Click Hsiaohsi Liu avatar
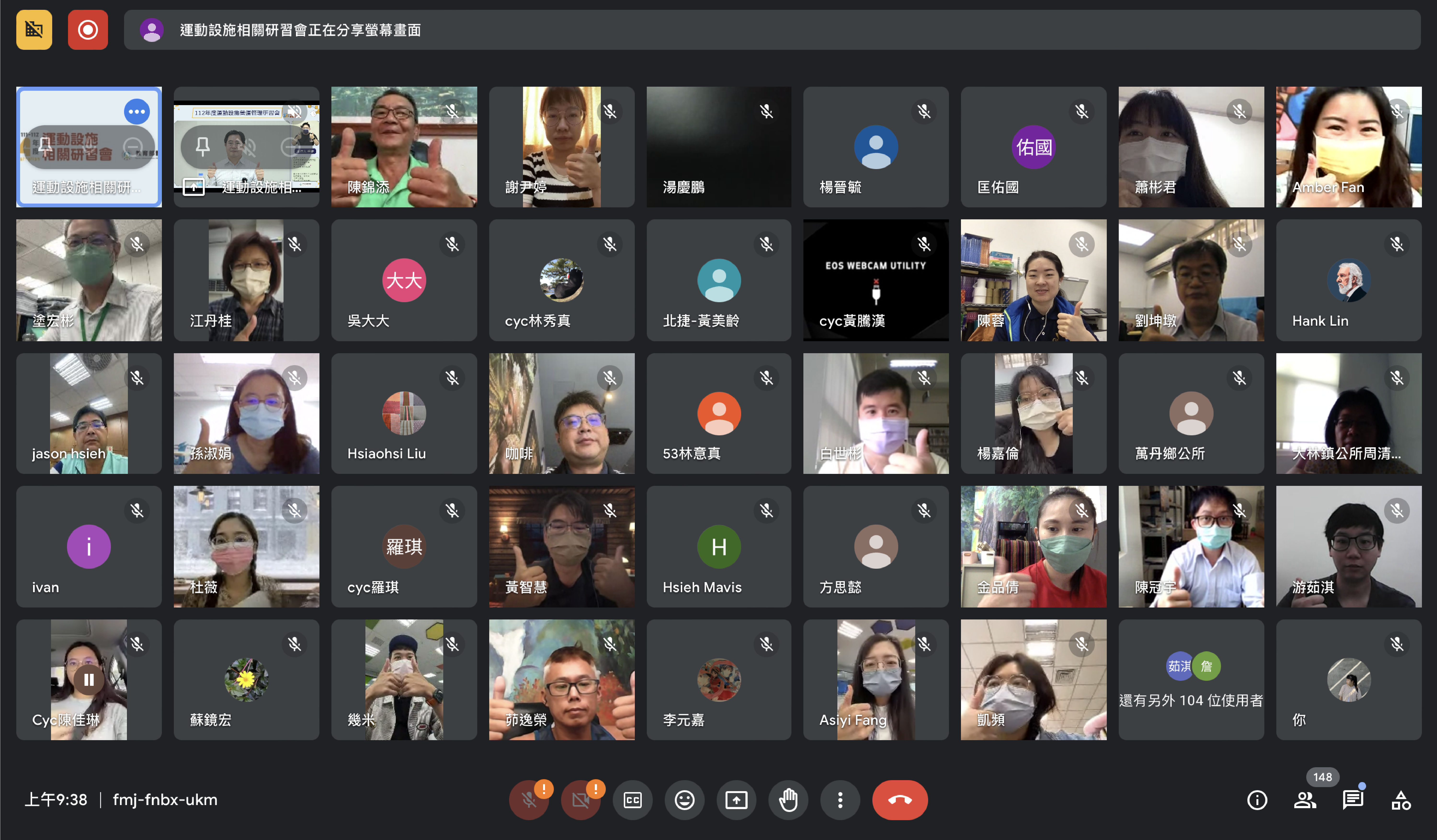 tap(404, 414)
